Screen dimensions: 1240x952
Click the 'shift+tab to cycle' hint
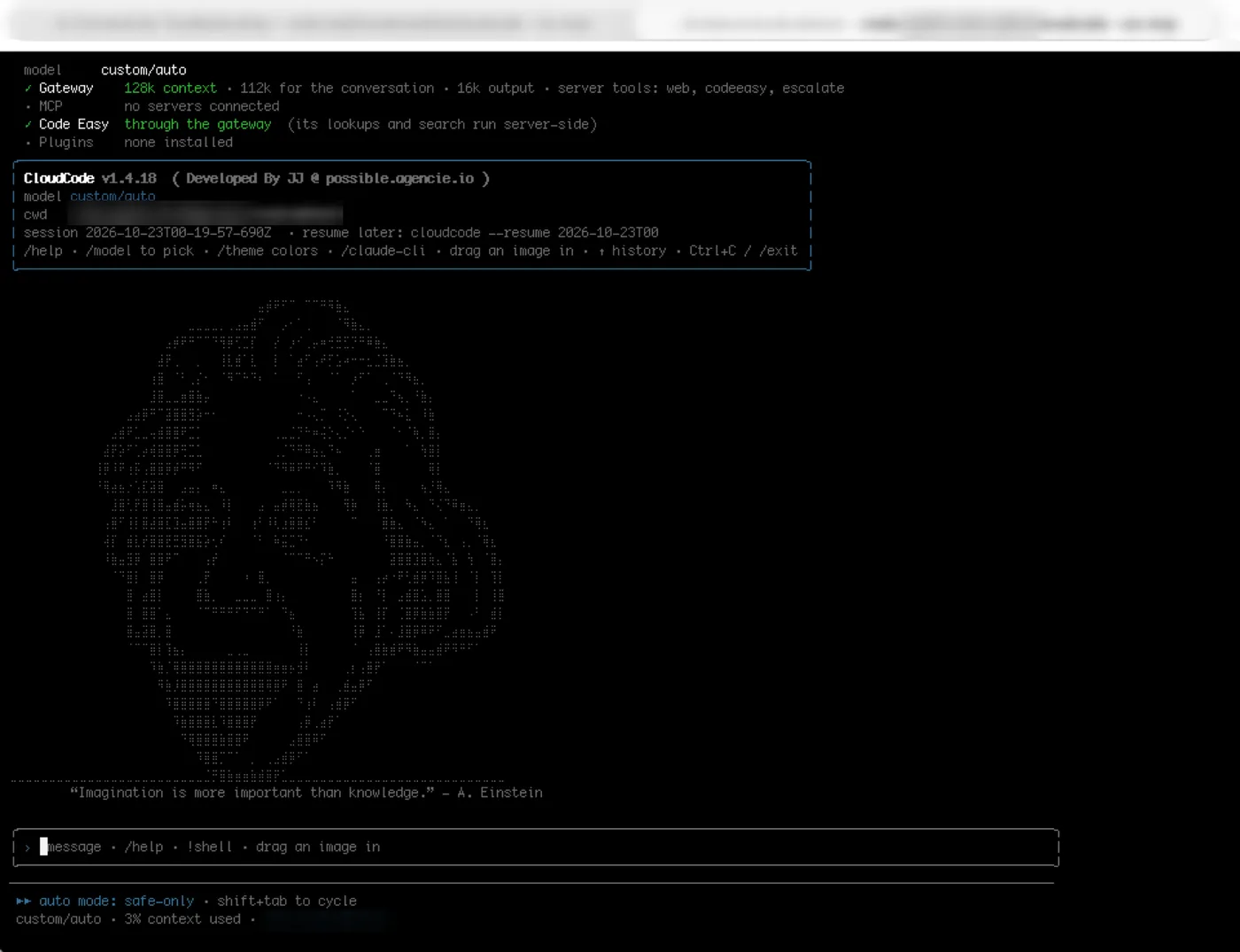tap(287, 901)
